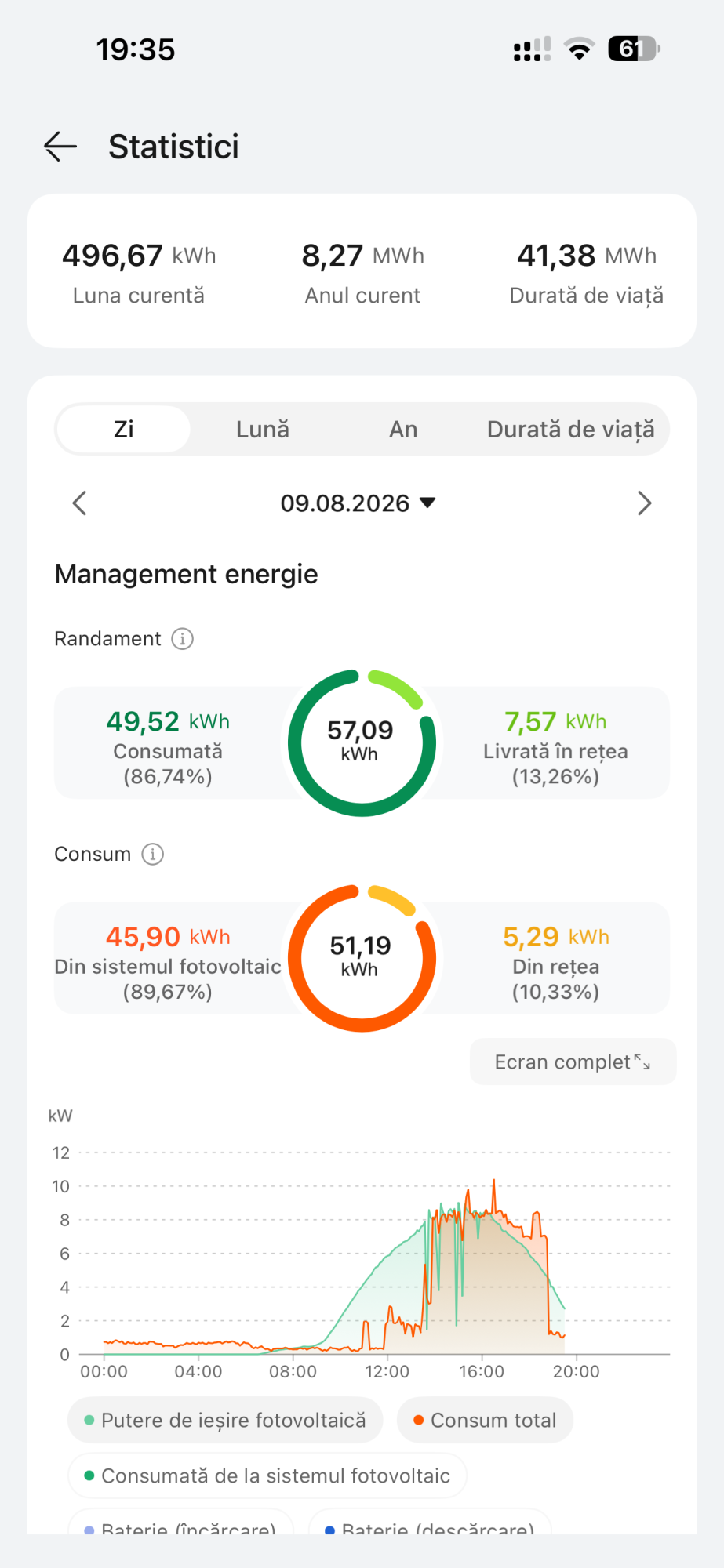The image size is (724, 1568).
Task: Open Randament info icon
Action: [182, 639]
